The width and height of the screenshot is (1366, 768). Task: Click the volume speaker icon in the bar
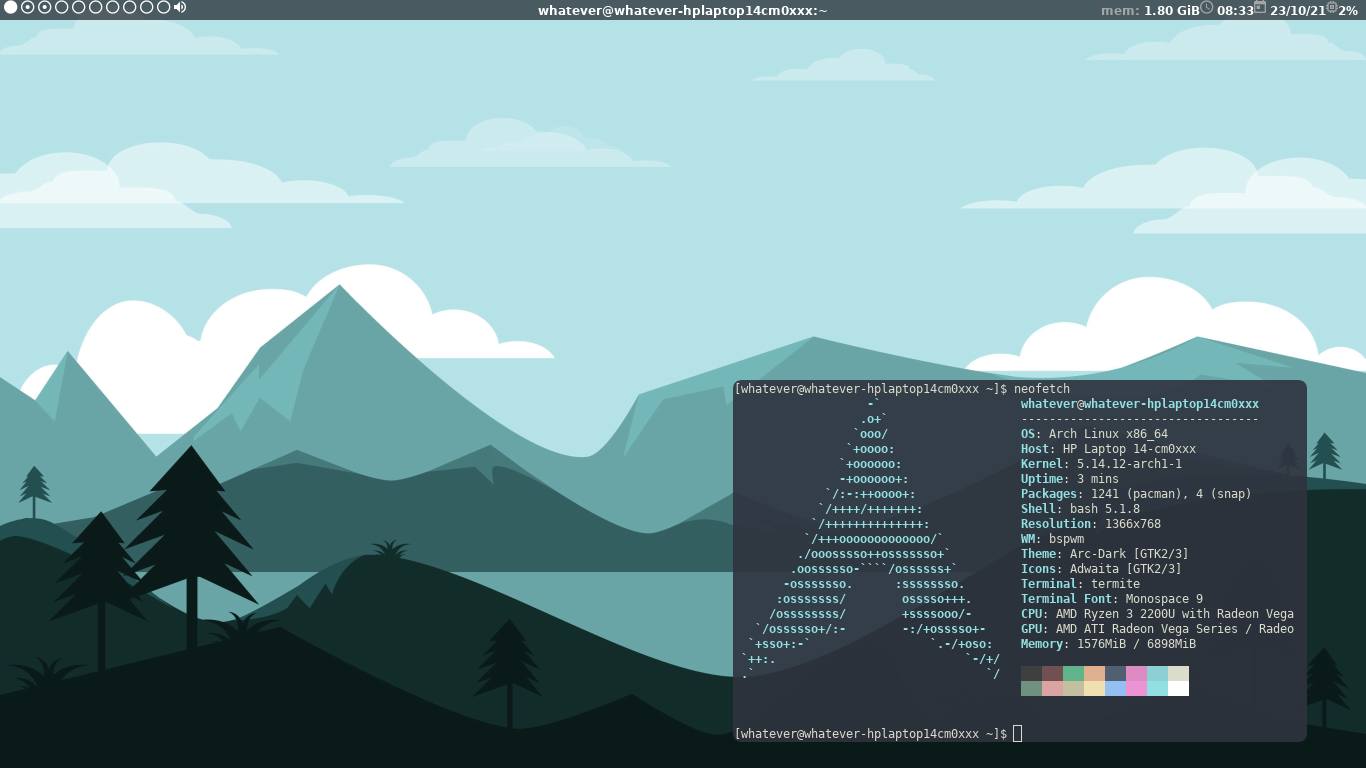pyautogui.click(x=180, y=7)
